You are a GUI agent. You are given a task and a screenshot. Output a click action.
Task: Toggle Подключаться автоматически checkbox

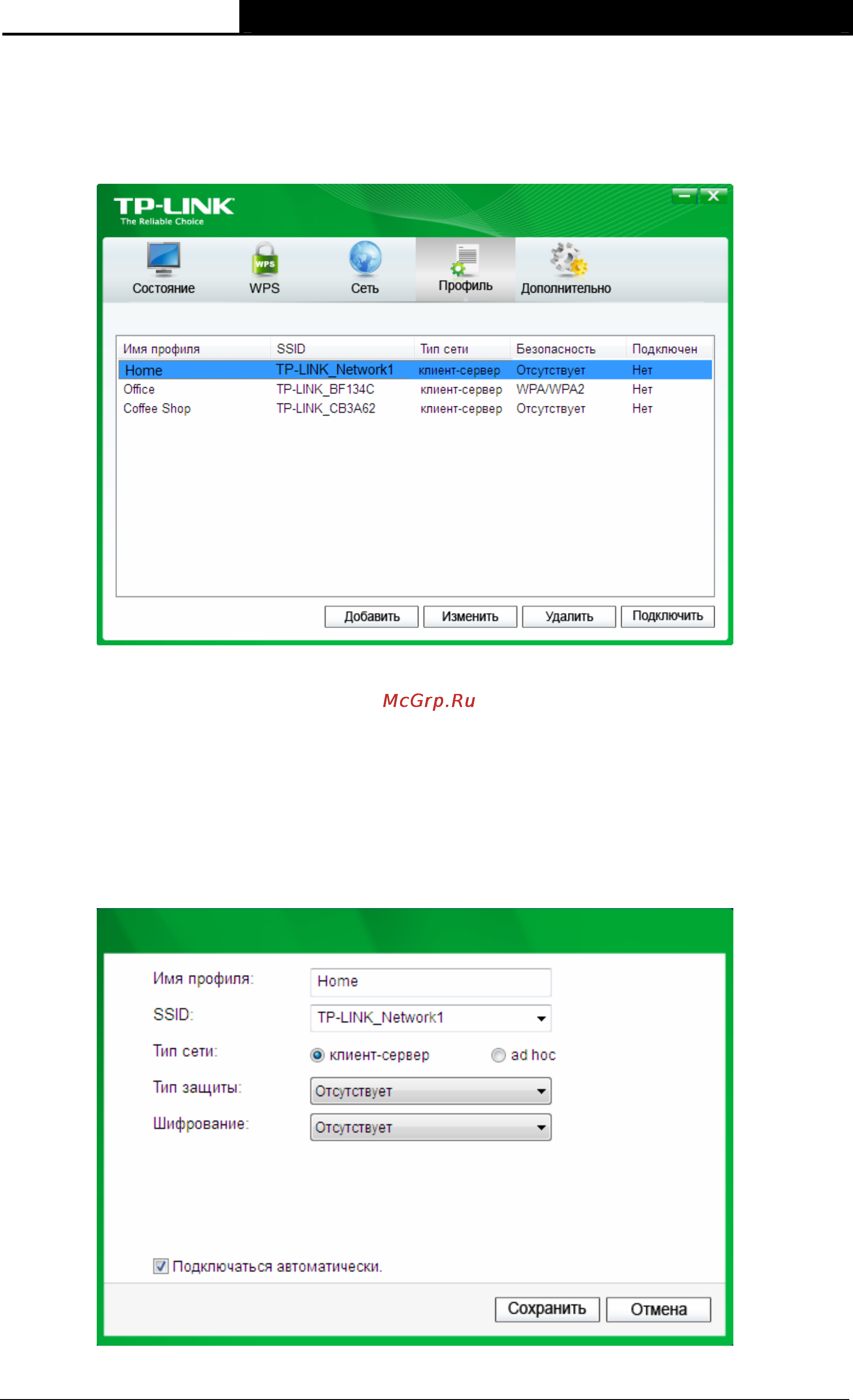pyautogui.click(x=161, y=1266)
